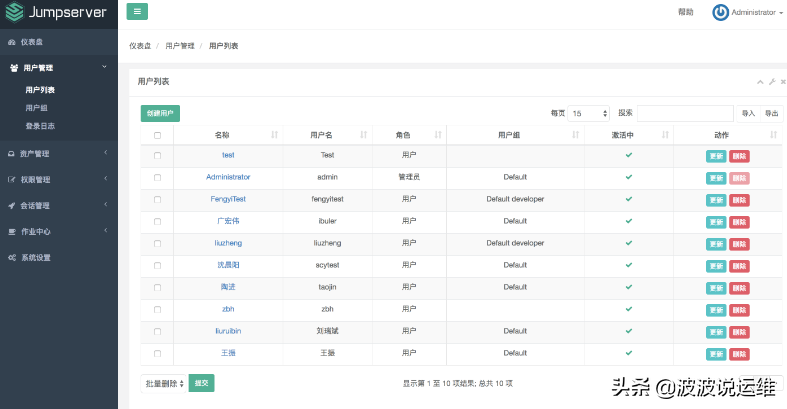Click the green 创建用户 button
The width and height of the screenshot is (787, 409).
160,114
